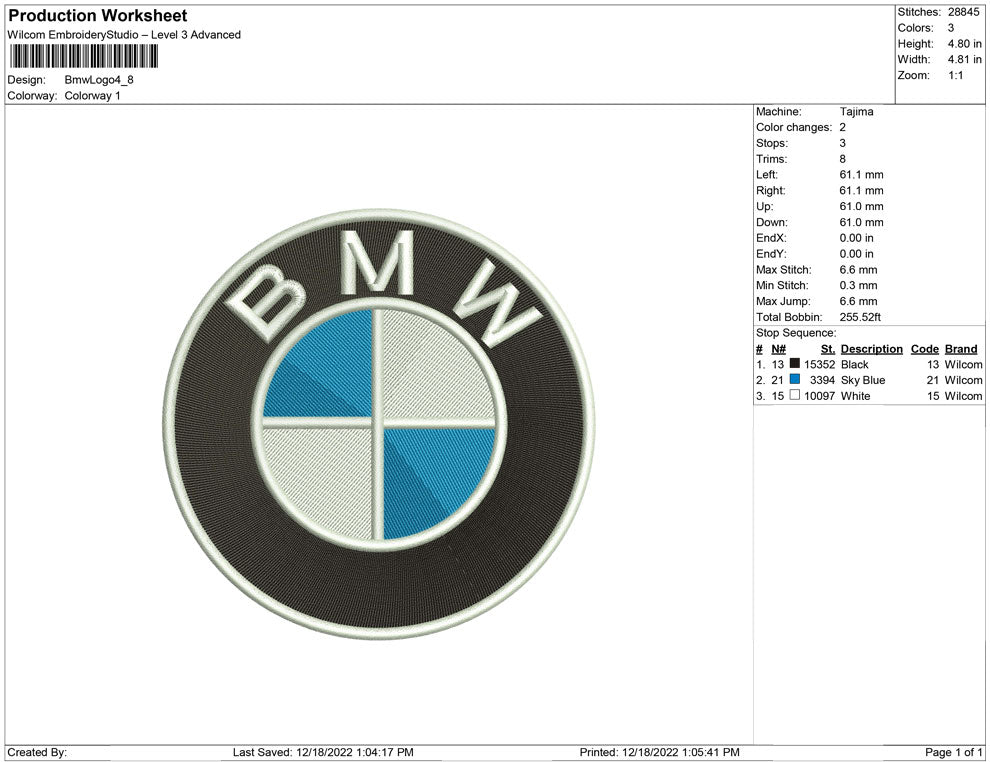Click the 'Brand' column header
The image size is (990, 762).
(x=961, y=349)
